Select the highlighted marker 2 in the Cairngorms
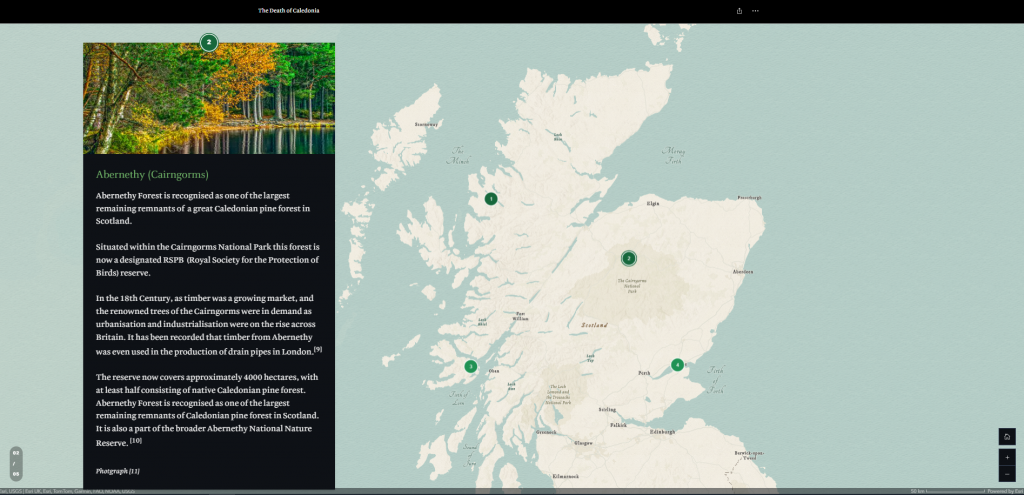Viewport: 1024px width, 495px height. pyautogui.click(x=629, y=258)
